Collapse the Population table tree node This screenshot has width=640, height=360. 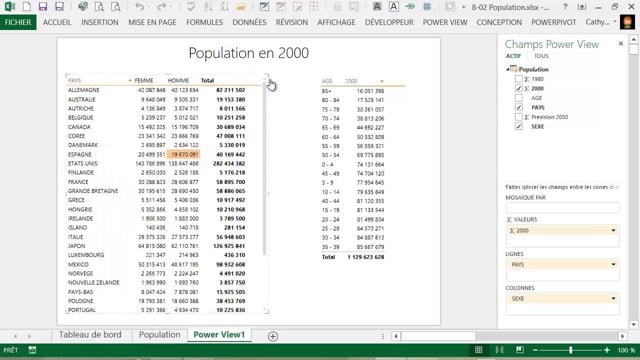[x=508, y=69]
